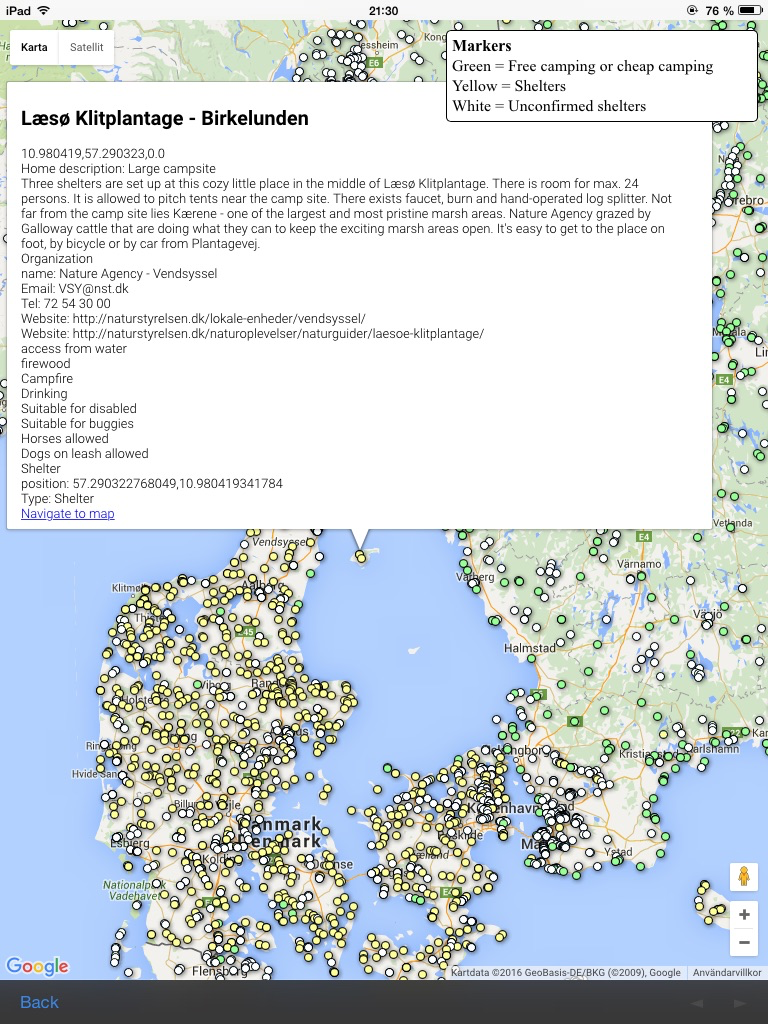Click the position coordinates line

click(152, 484)
